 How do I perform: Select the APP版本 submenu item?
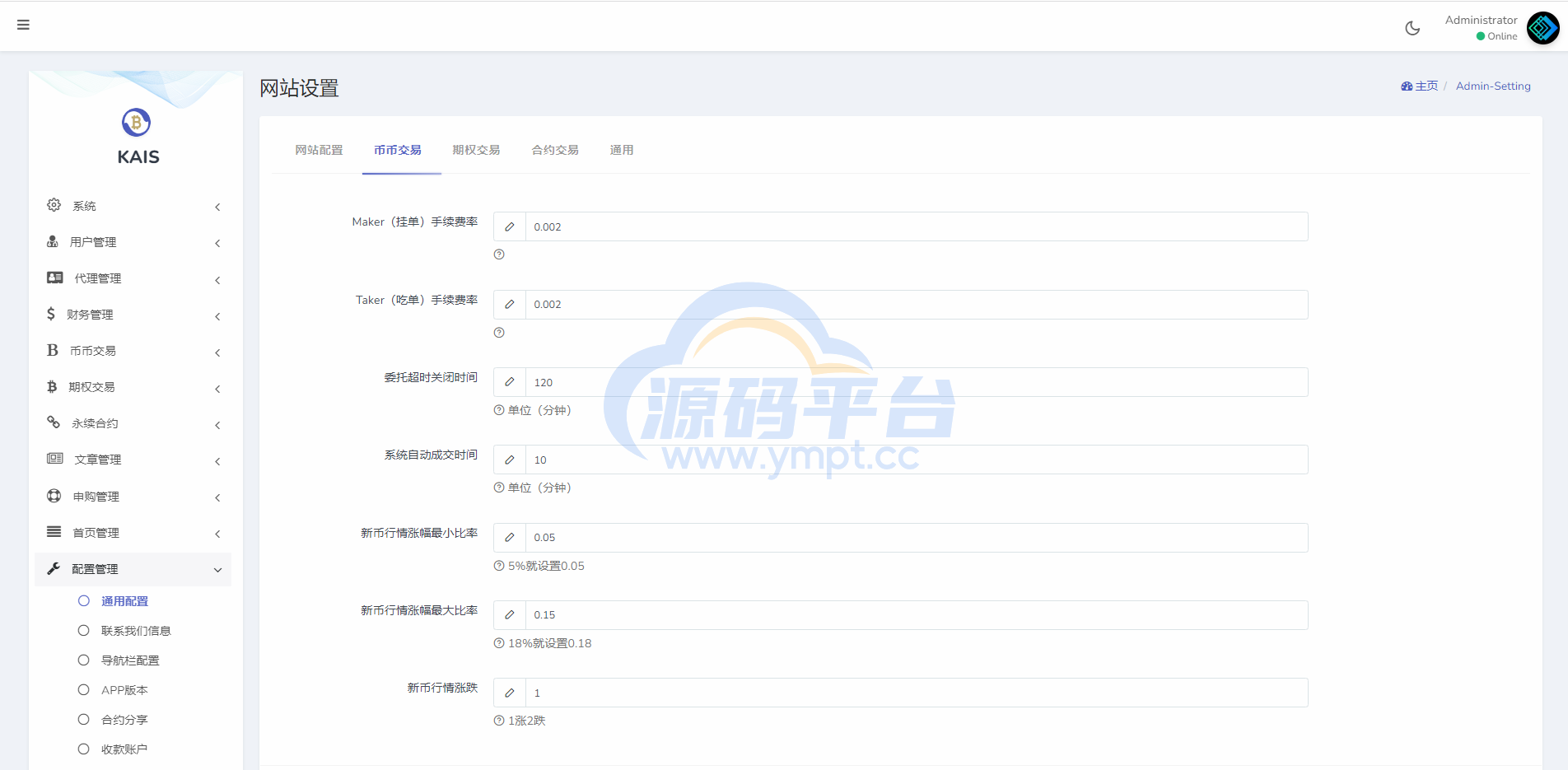tap(124, 690)
